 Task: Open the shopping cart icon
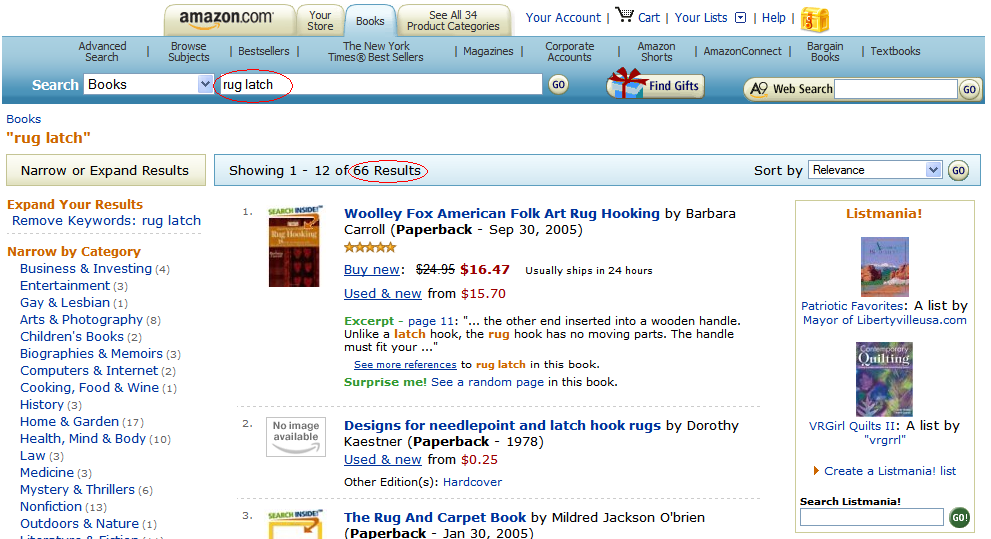[625, 16]
